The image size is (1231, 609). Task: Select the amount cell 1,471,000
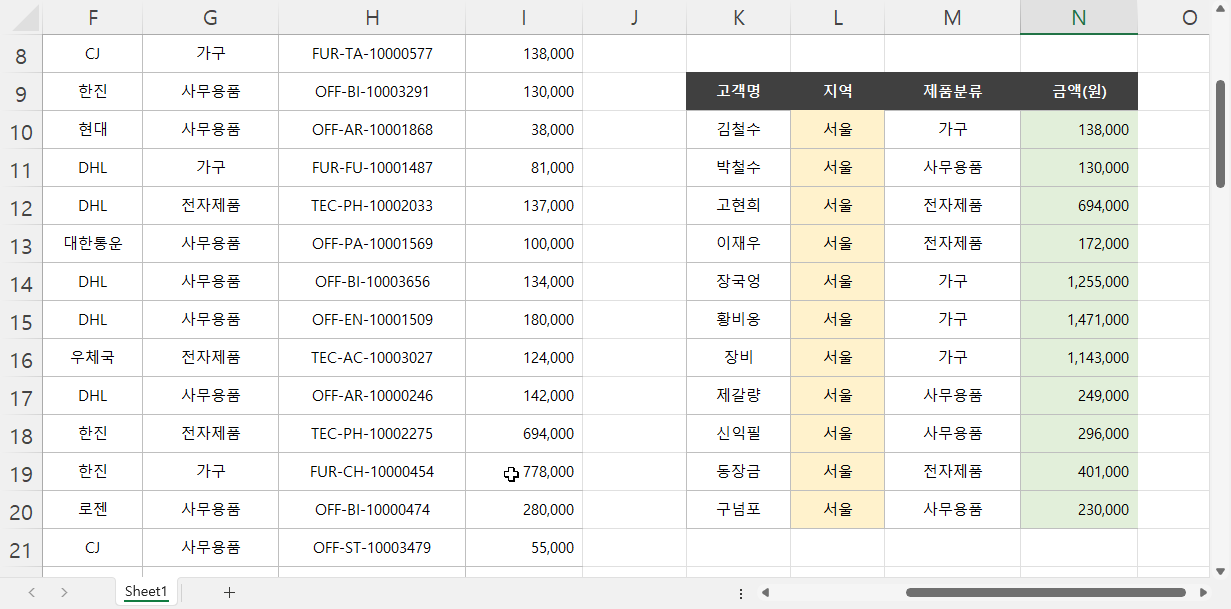click(1079, 320)
